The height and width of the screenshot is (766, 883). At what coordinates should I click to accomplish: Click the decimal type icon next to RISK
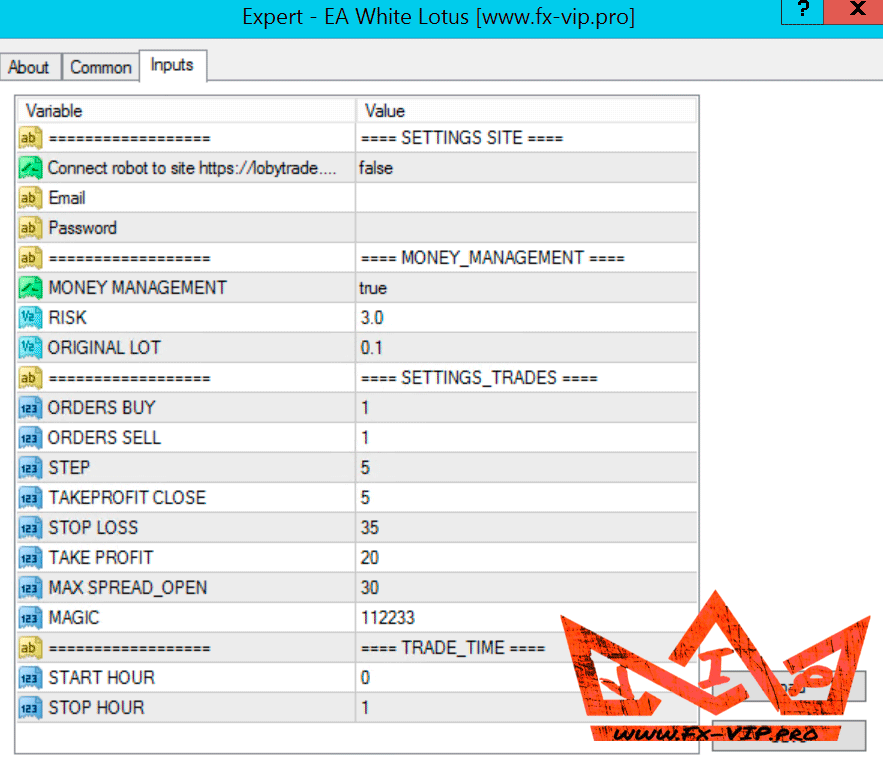point(31,318)
